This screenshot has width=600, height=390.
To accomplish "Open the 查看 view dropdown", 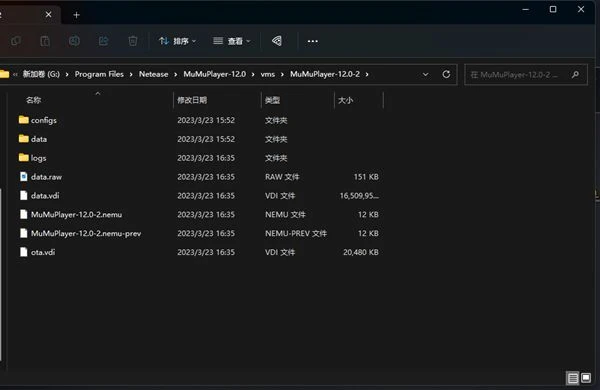I will (232, 41).
